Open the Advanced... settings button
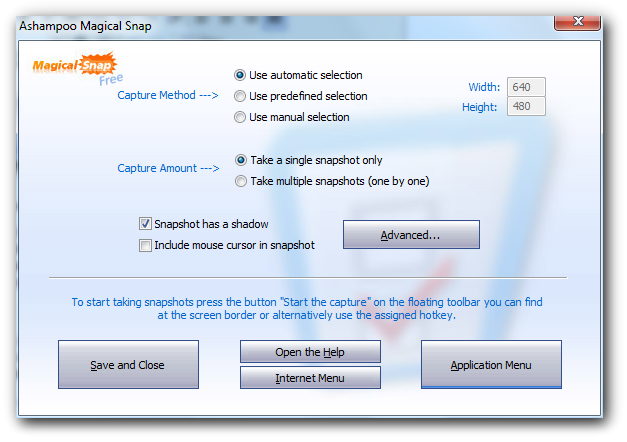Viewport: 627px width, 442px height. click(x=411, y=234)
